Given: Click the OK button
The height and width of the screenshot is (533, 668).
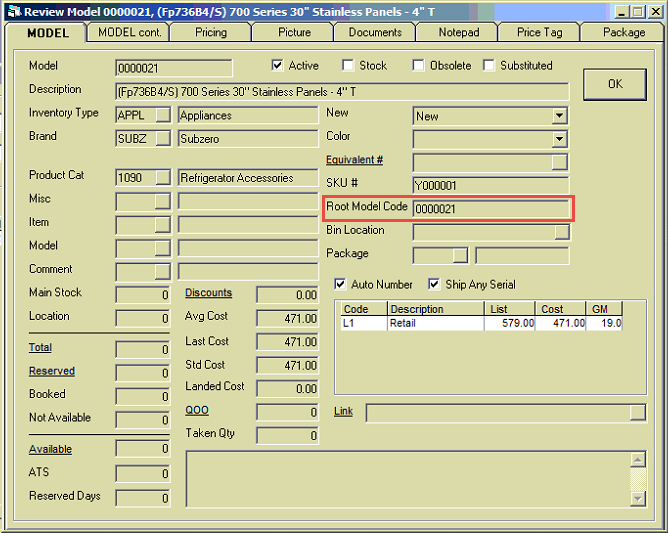Looking at the screenshot, I should [x=615, y=84].
